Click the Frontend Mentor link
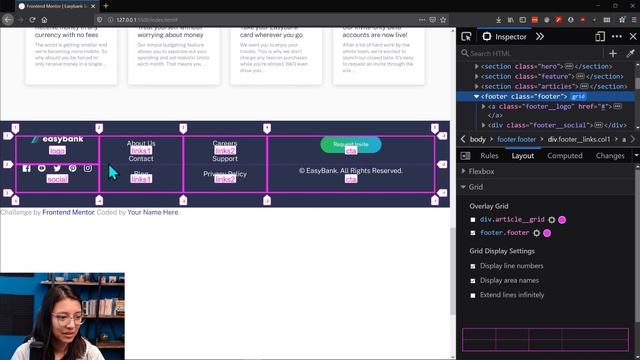Image resolution: width=640 pixels, height=360 pixels. pyautogui.click(x=68, y=213)
